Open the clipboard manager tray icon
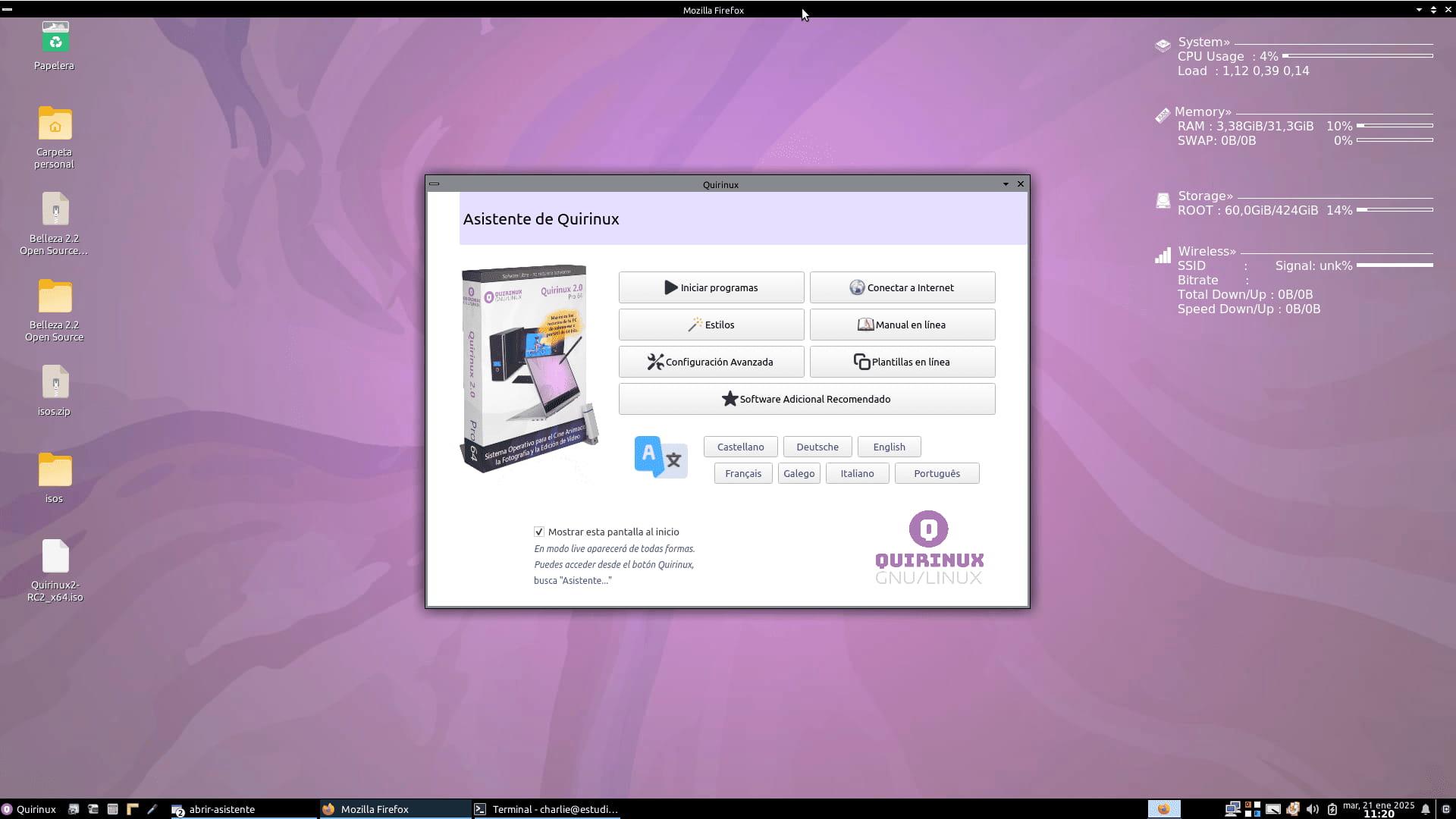 (1293, 809)
